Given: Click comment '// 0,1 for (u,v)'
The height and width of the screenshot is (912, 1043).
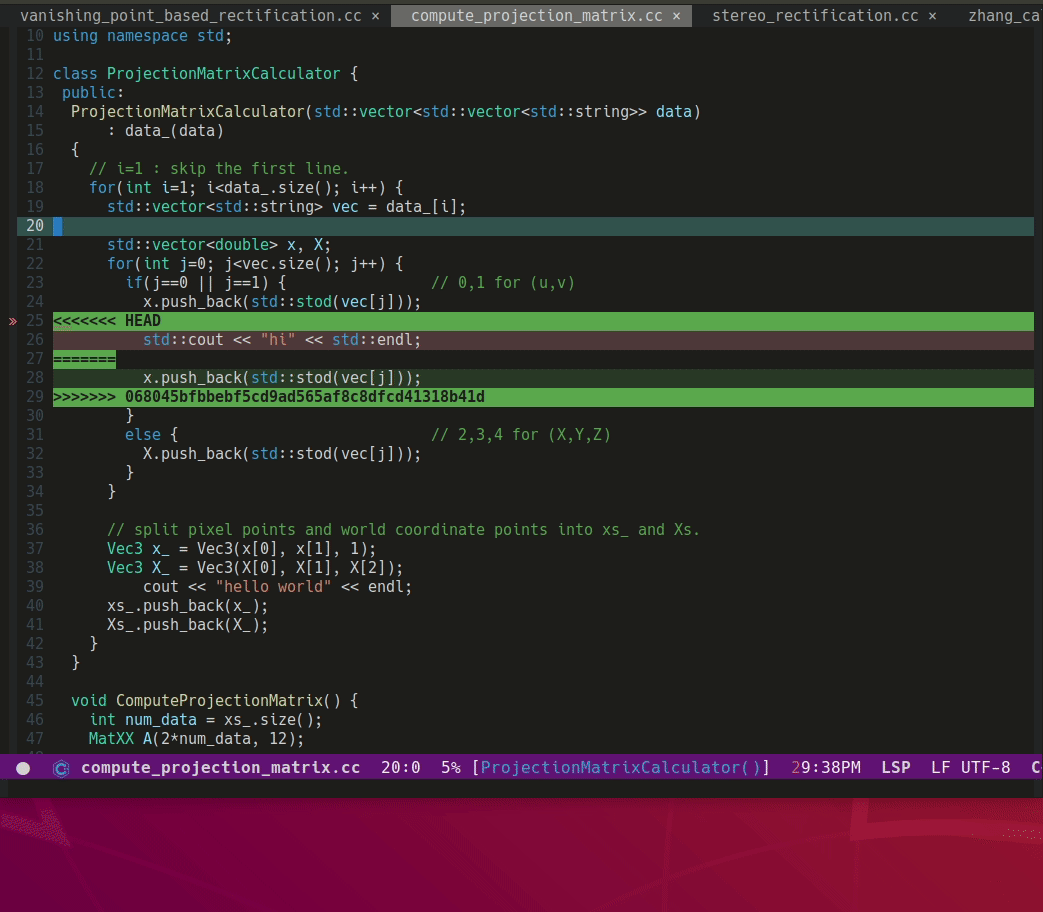Looking at the screenshot, I should (x=503, y=283).
